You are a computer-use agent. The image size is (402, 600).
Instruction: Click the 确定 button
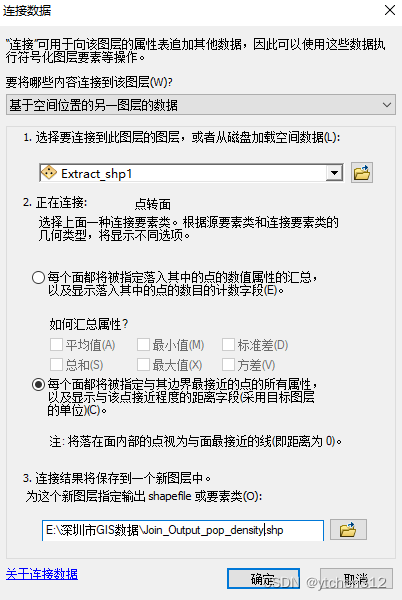coord(263,579)
